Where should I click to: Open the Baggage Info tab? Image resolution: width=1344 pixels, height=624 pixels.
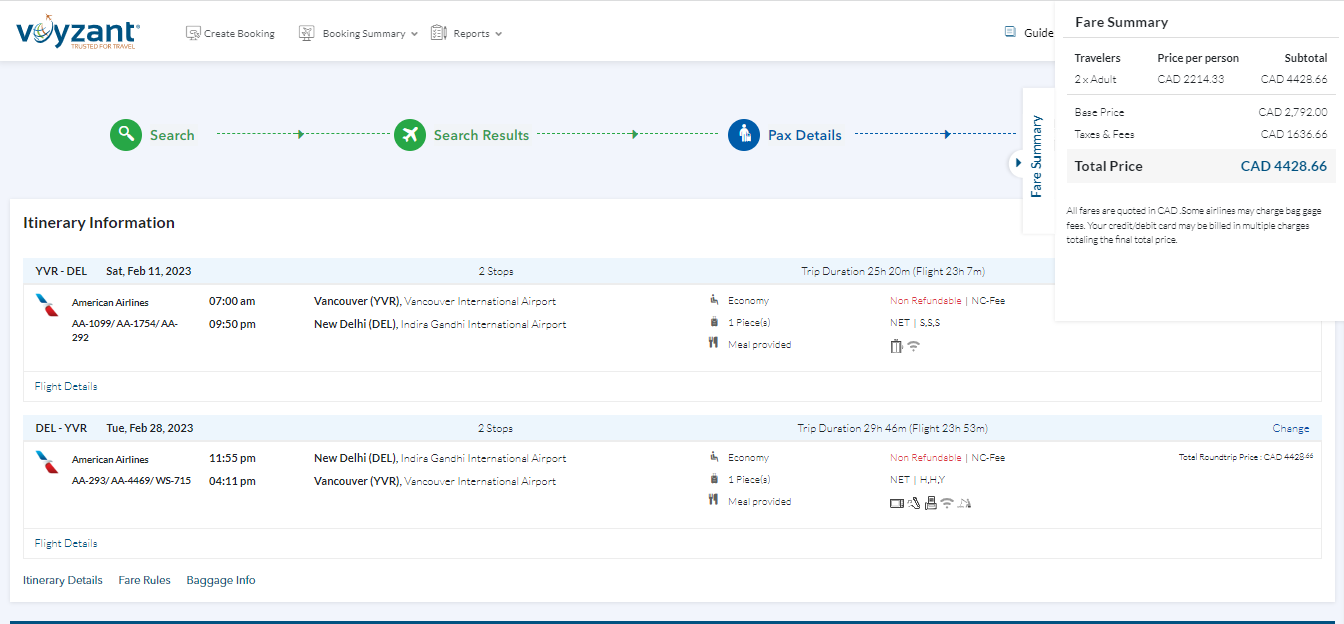click(220, 580)
